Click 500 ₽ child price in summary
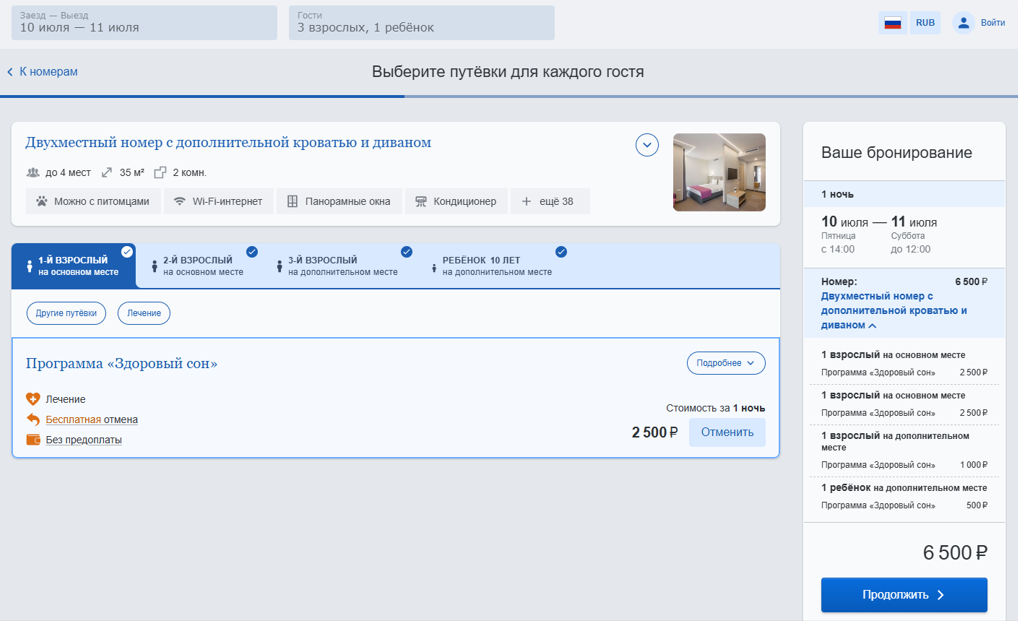Screen dimensions: 1018x621 click(x=977, y=505)
